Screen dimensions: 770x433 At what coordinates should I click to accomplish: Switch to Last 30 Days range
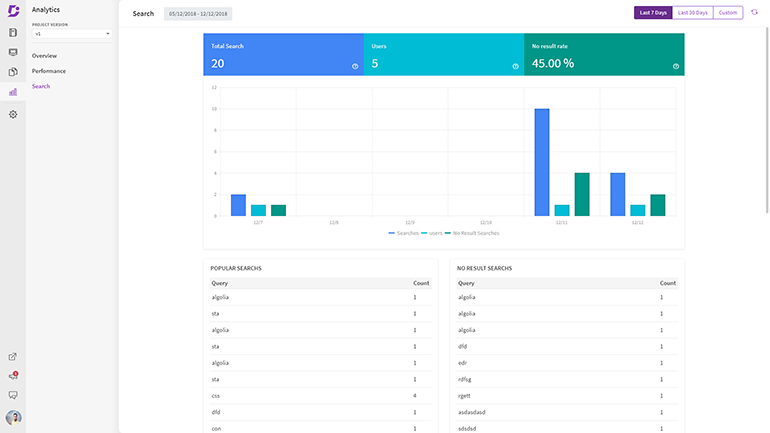click(x=692, y=13)
